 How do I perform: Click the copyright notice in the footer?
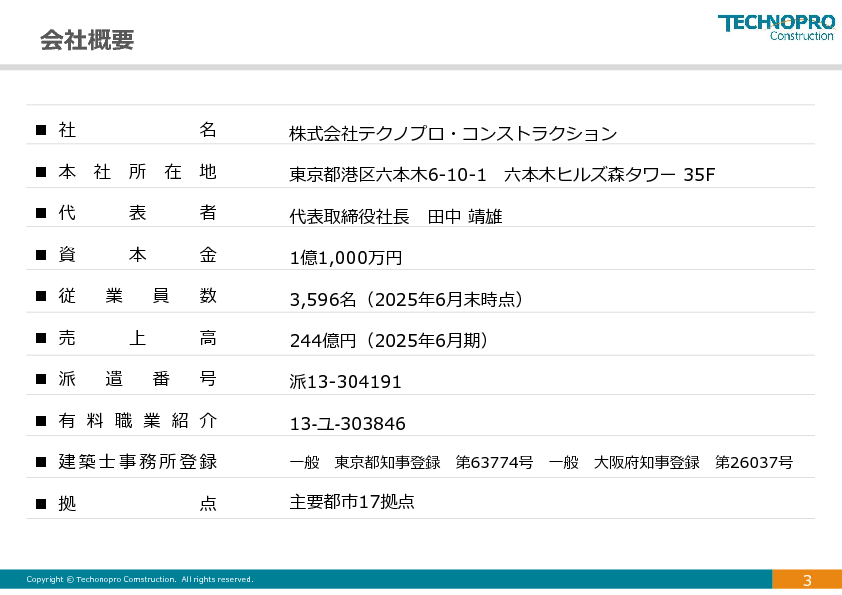[x=139, y=580]
